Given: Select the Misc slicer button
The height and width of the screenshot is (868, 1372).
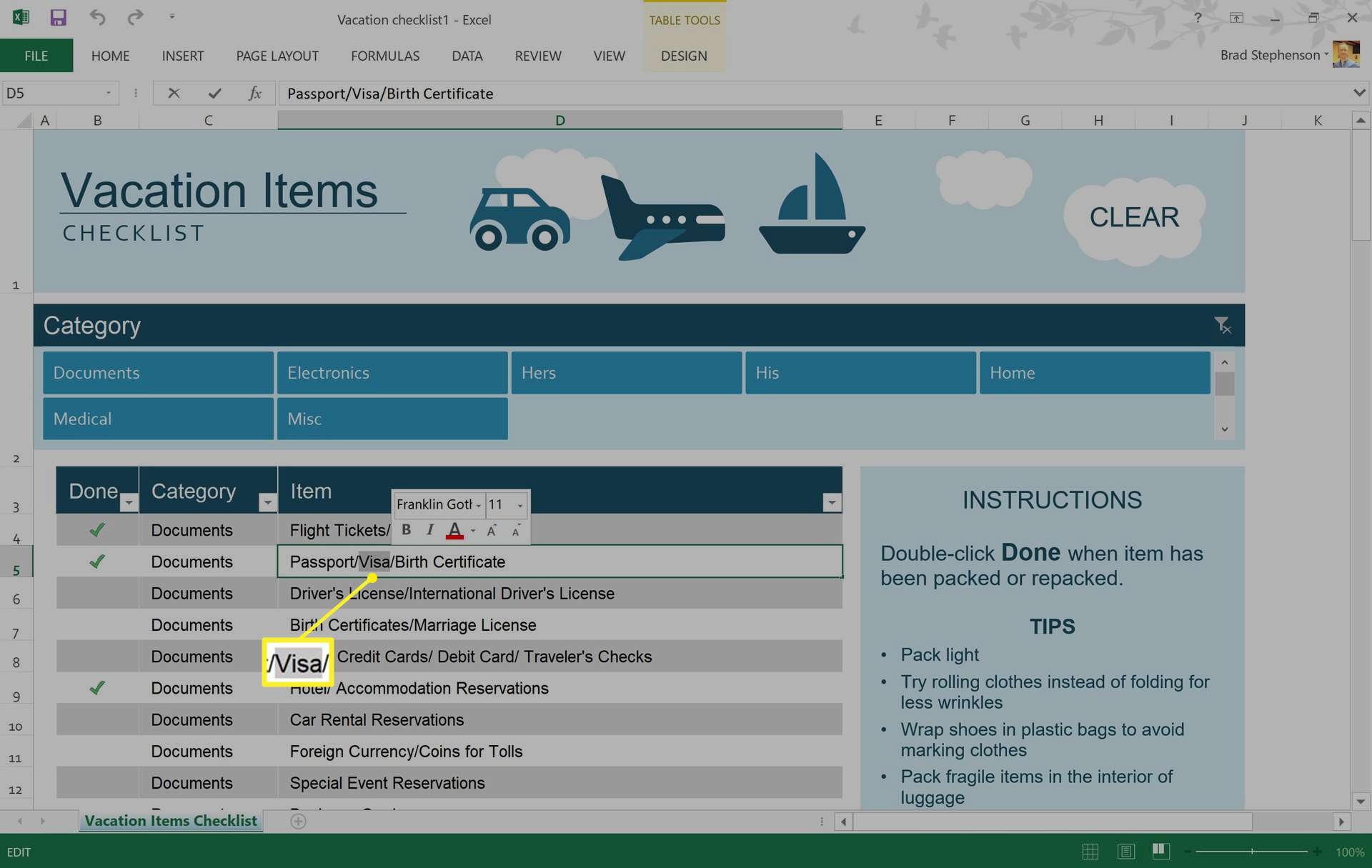Looking at the screenshot, I should (392, 419).
